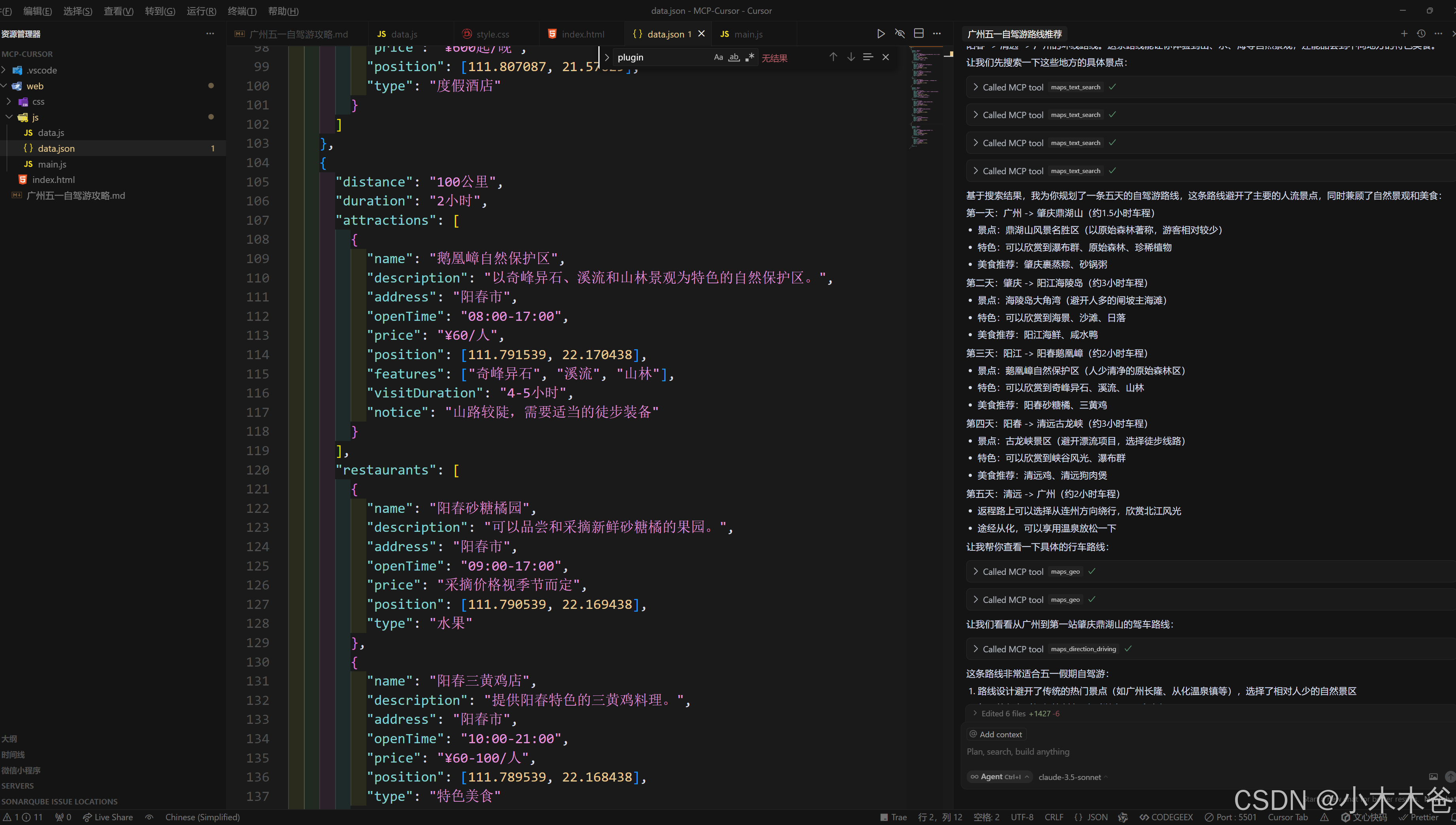Click the Add context button
This screenshot has height=825, width=1456.
[x=996, y=735]
